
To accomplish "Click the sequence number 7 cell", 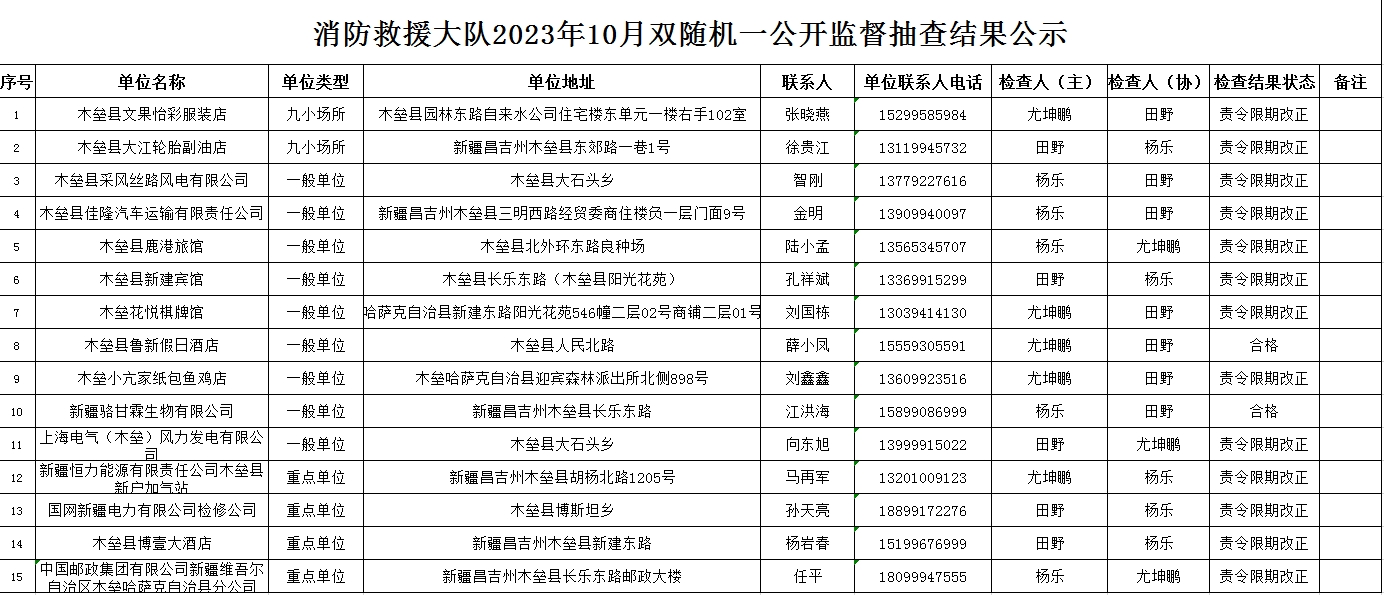I will pyautogui.click(x=17, y=313).
